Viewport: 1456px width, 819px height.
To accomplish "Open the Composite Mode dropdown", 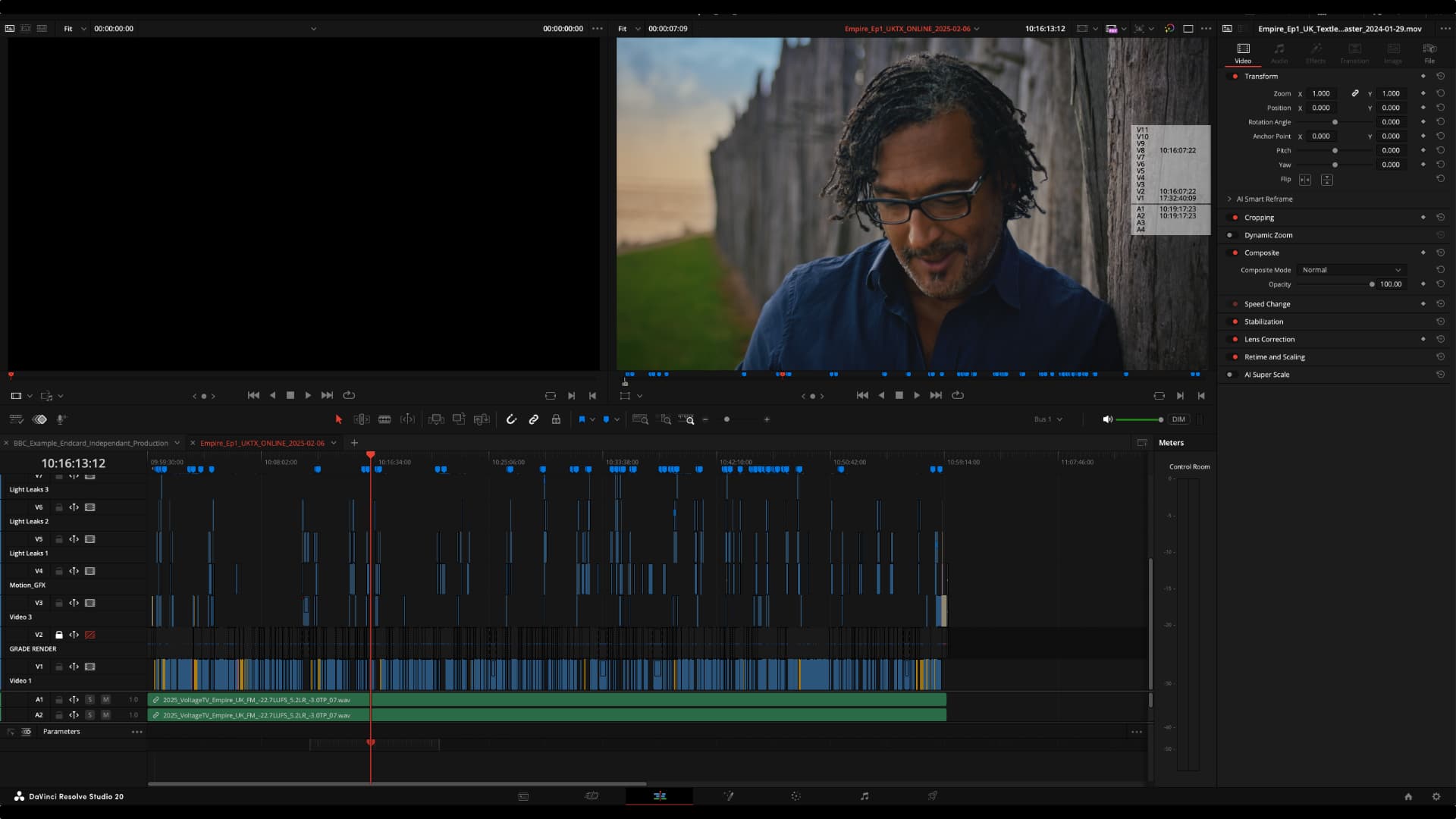I will click(x=1352, y=270).
